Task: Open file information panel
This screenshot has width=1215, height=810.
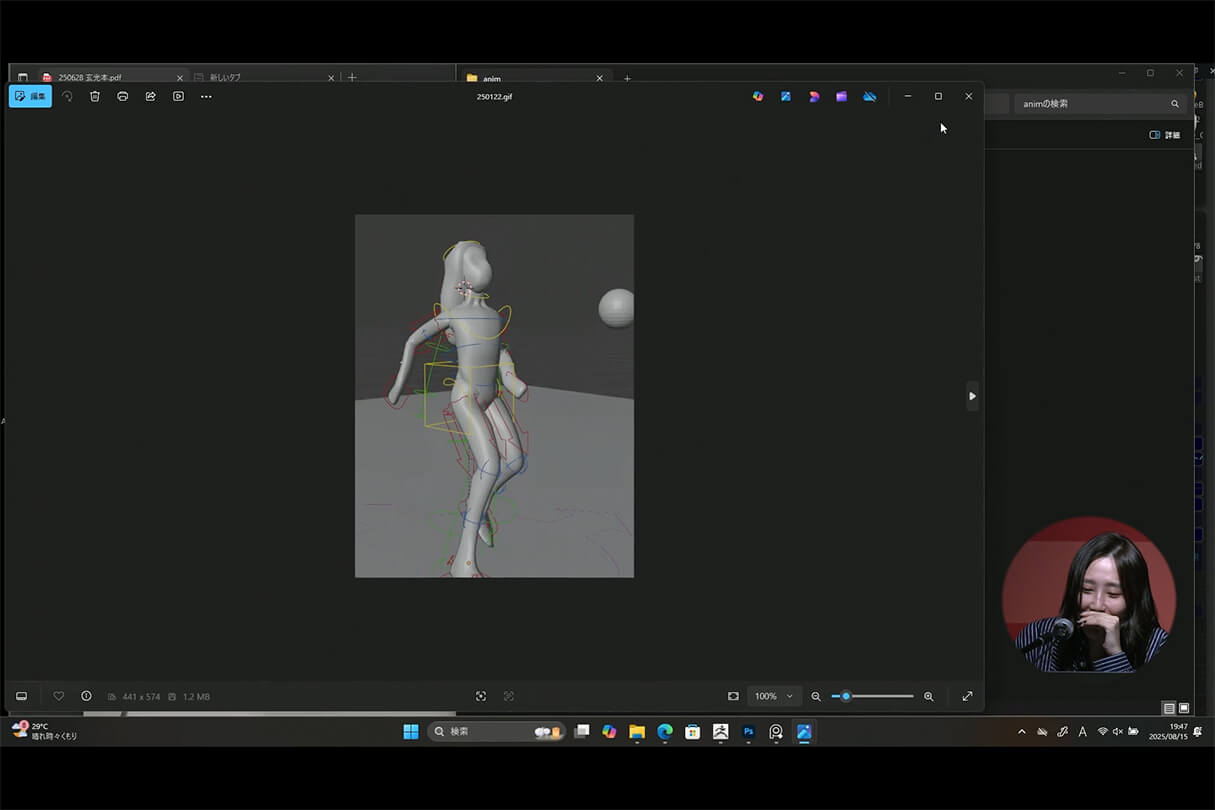Action: point(86,696)
